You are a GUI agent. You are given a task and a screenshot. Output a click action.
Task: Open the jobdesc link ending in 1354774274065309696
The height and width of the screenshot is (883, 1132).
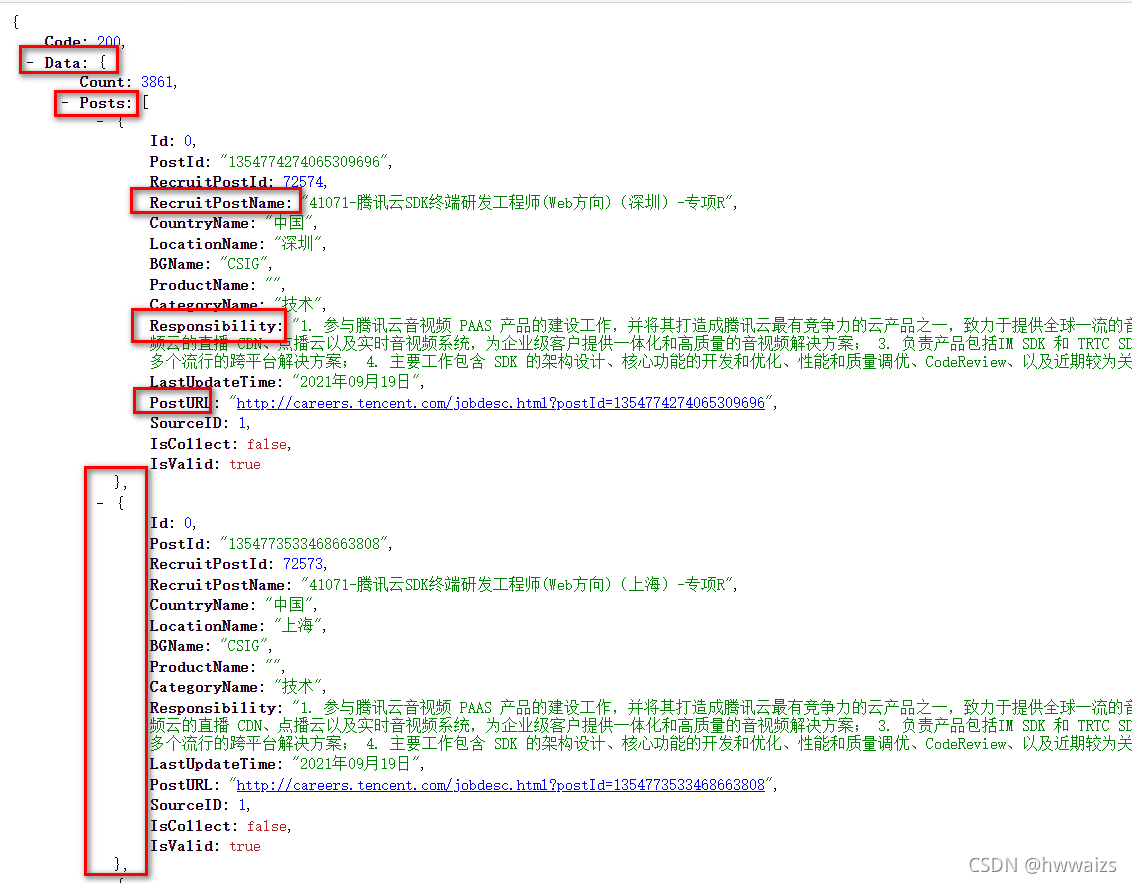(x=500, y=403)
